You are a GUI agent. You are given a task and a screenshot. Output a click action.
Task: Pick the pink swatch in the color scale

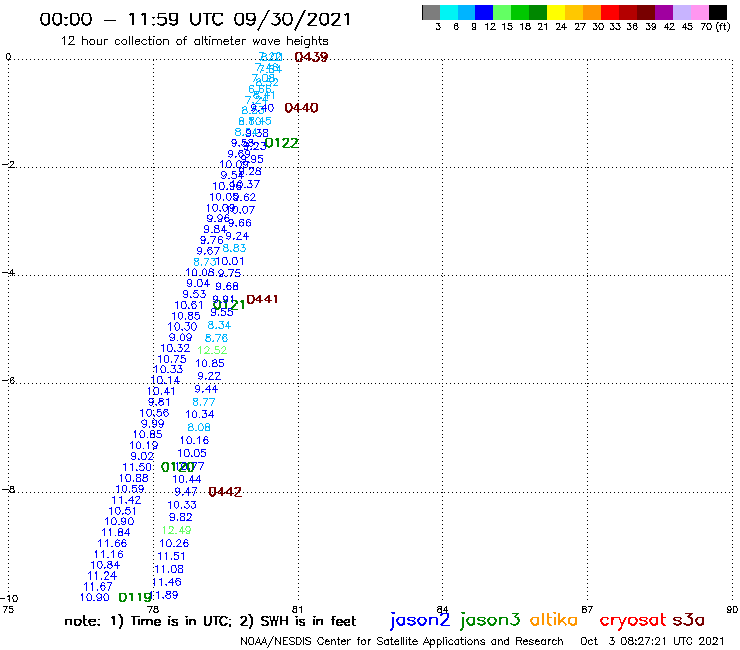pos(699,12)
